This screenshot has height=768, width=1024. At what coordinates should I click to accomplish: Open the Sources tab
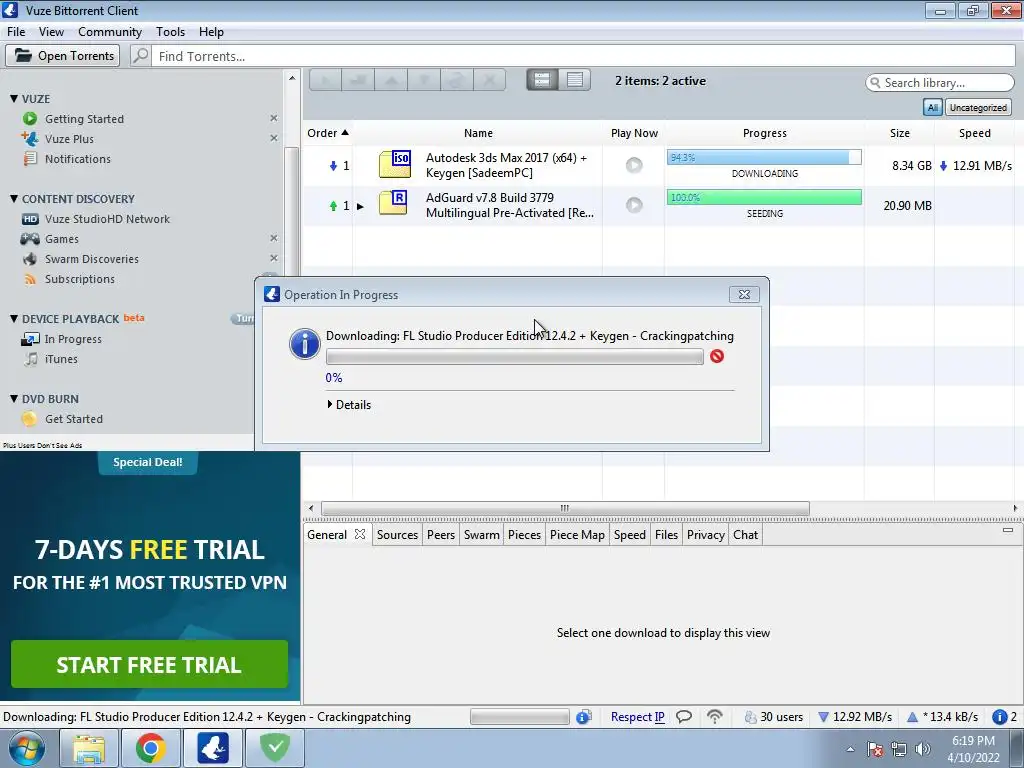pyautogui.click(x=397, y=535)
